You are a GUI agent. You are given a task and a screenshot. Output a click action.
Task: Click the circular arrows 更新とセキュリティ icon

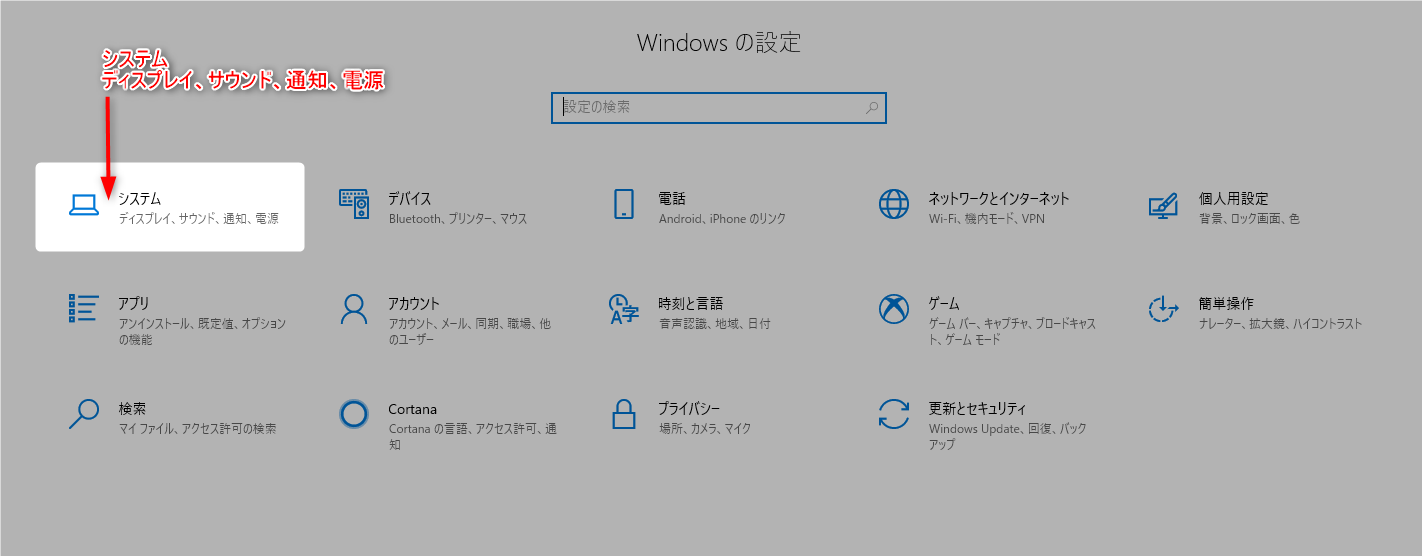click(894, 414)
